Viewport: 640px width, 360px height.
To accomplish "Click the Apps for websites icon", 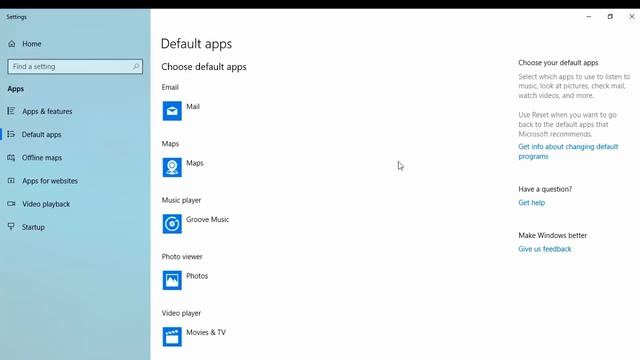I will [x=11, y=180].
